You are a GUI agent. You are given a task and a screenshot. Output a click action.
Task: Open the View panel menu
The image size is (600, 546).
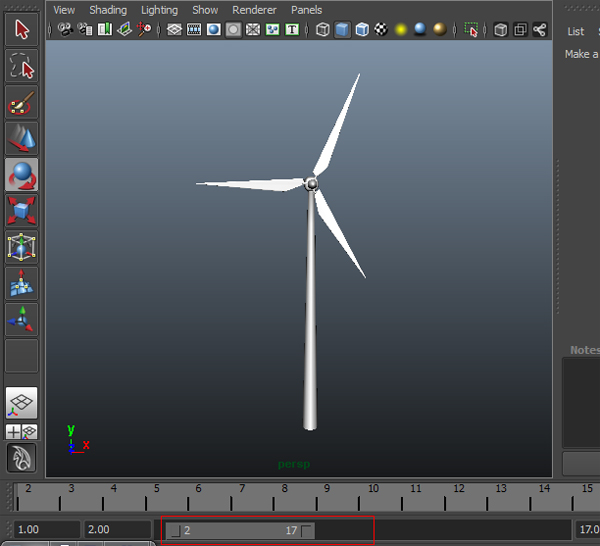click(x=64, y=10)
